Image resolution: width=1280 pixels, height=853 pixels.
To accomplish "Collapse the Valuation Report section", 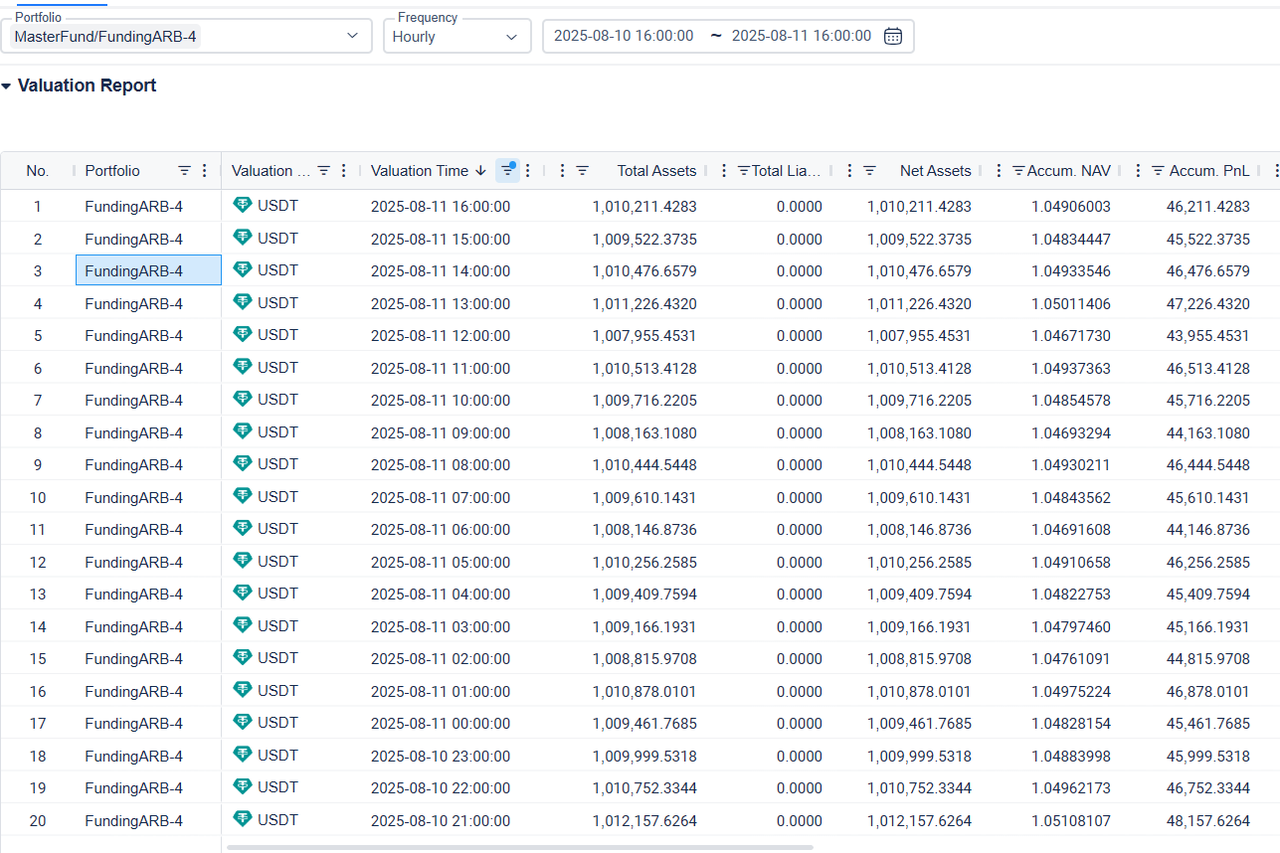I will [x=7, y=87].
